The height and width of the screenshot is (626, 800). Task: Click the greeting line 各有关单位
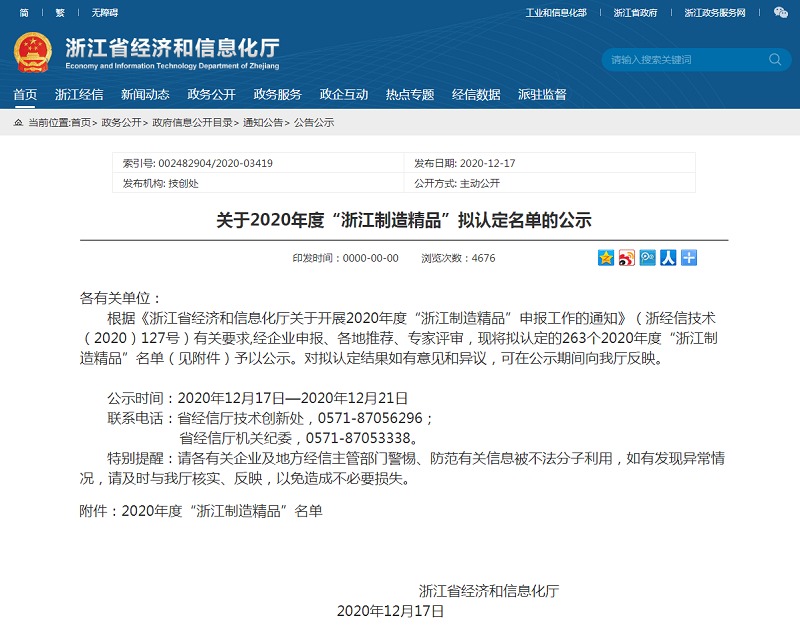(120, 298)
